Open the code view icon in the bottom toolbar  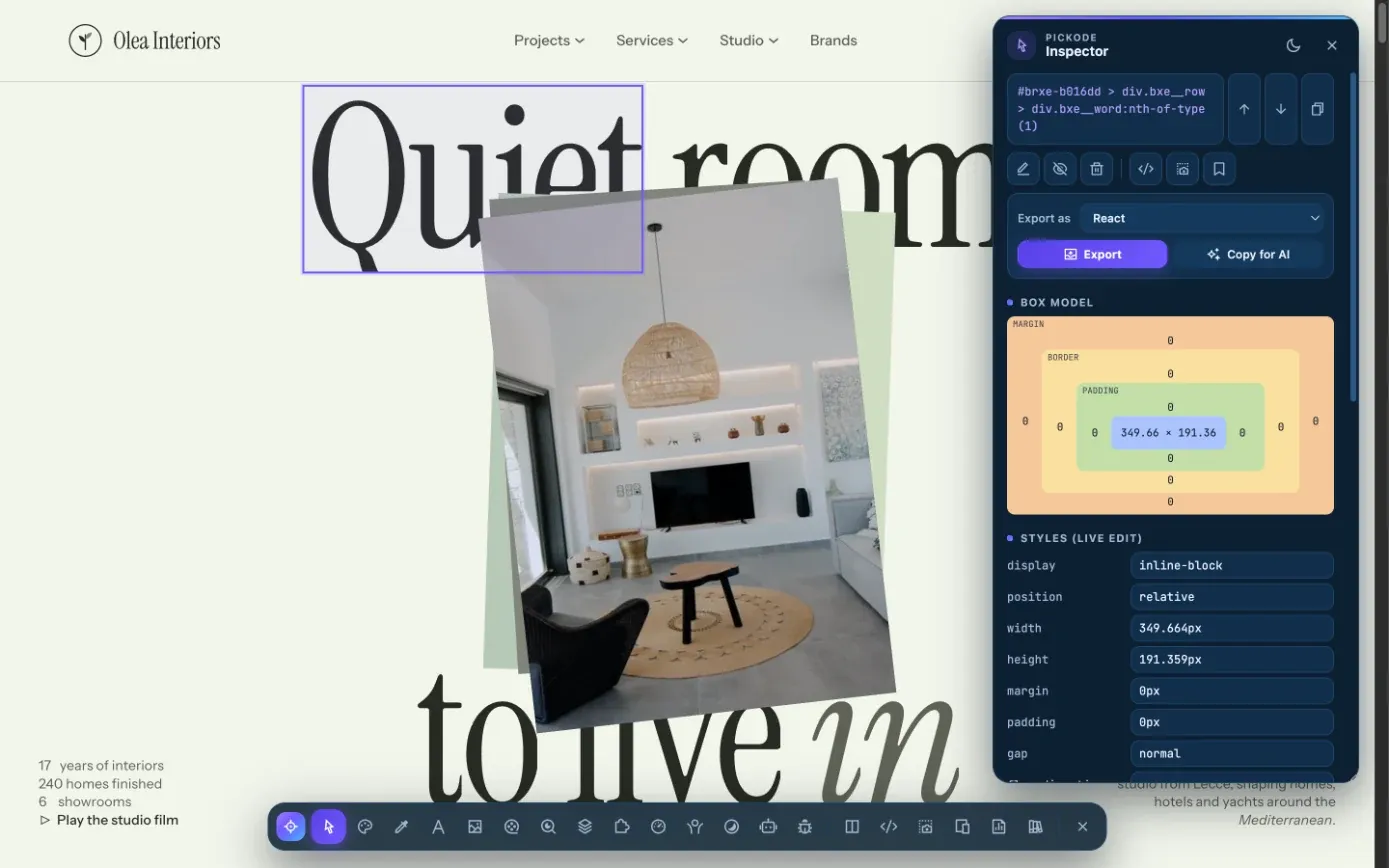coord(888,827)
